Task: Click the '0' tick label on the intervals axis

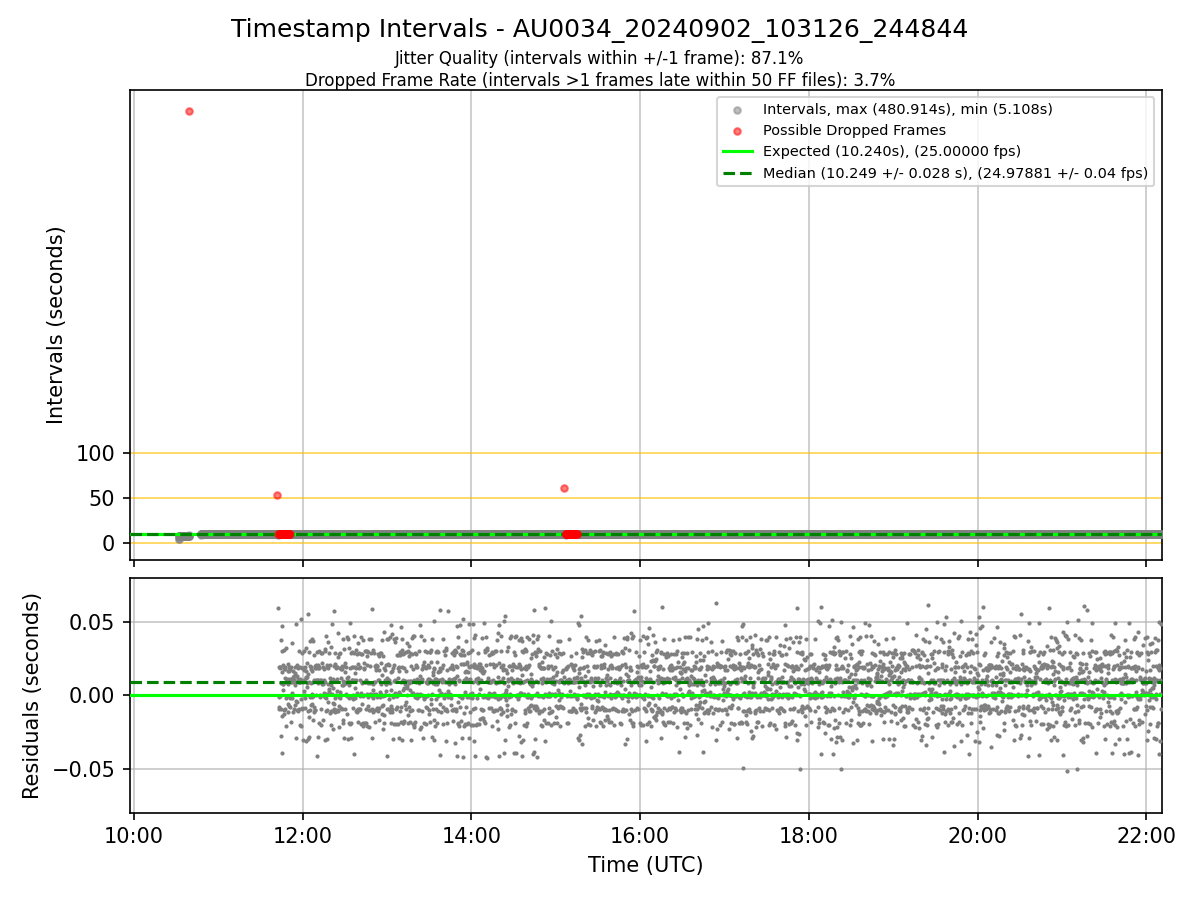Action: (111, 543)
